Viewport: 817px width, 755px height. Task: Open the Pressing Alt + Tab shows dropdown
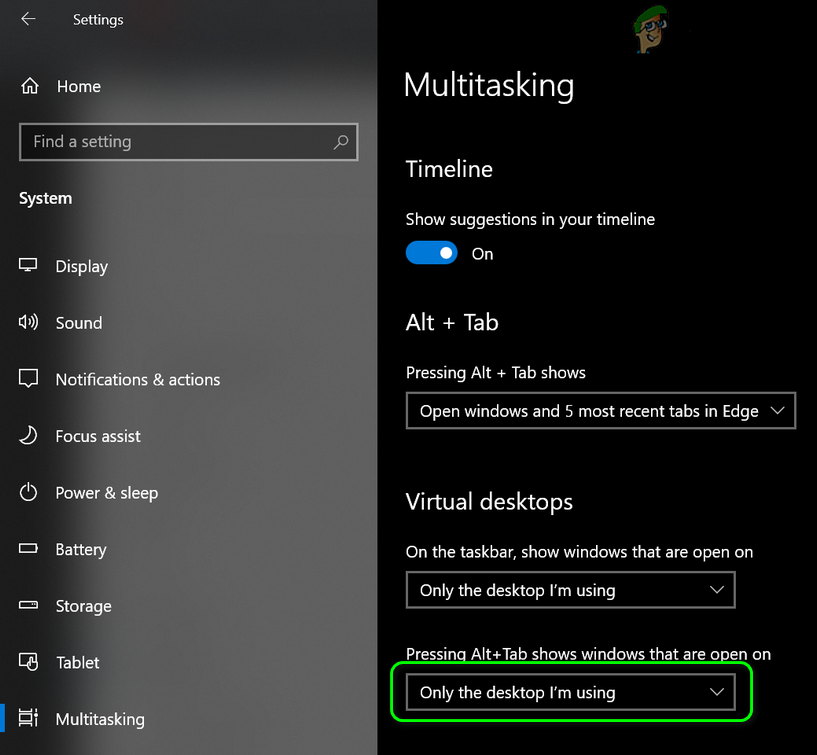[x=601, y=411]
